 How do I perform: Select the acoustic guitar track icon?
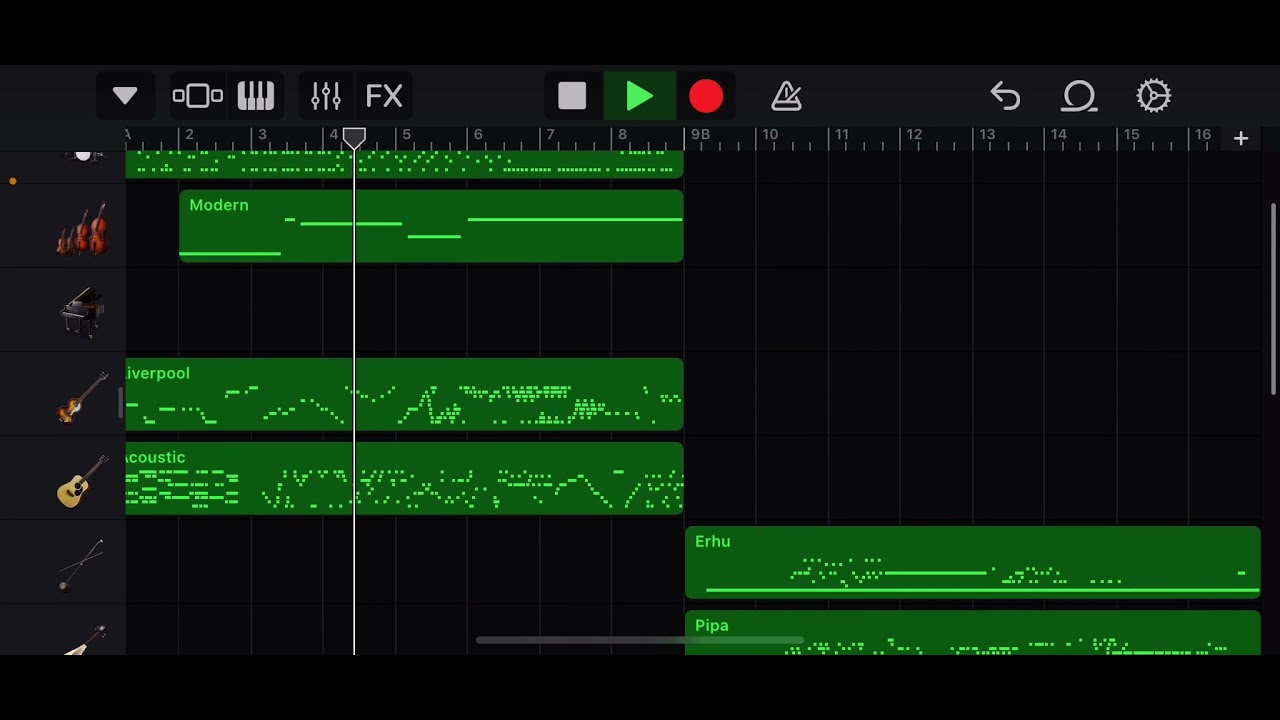pos(83,480)
